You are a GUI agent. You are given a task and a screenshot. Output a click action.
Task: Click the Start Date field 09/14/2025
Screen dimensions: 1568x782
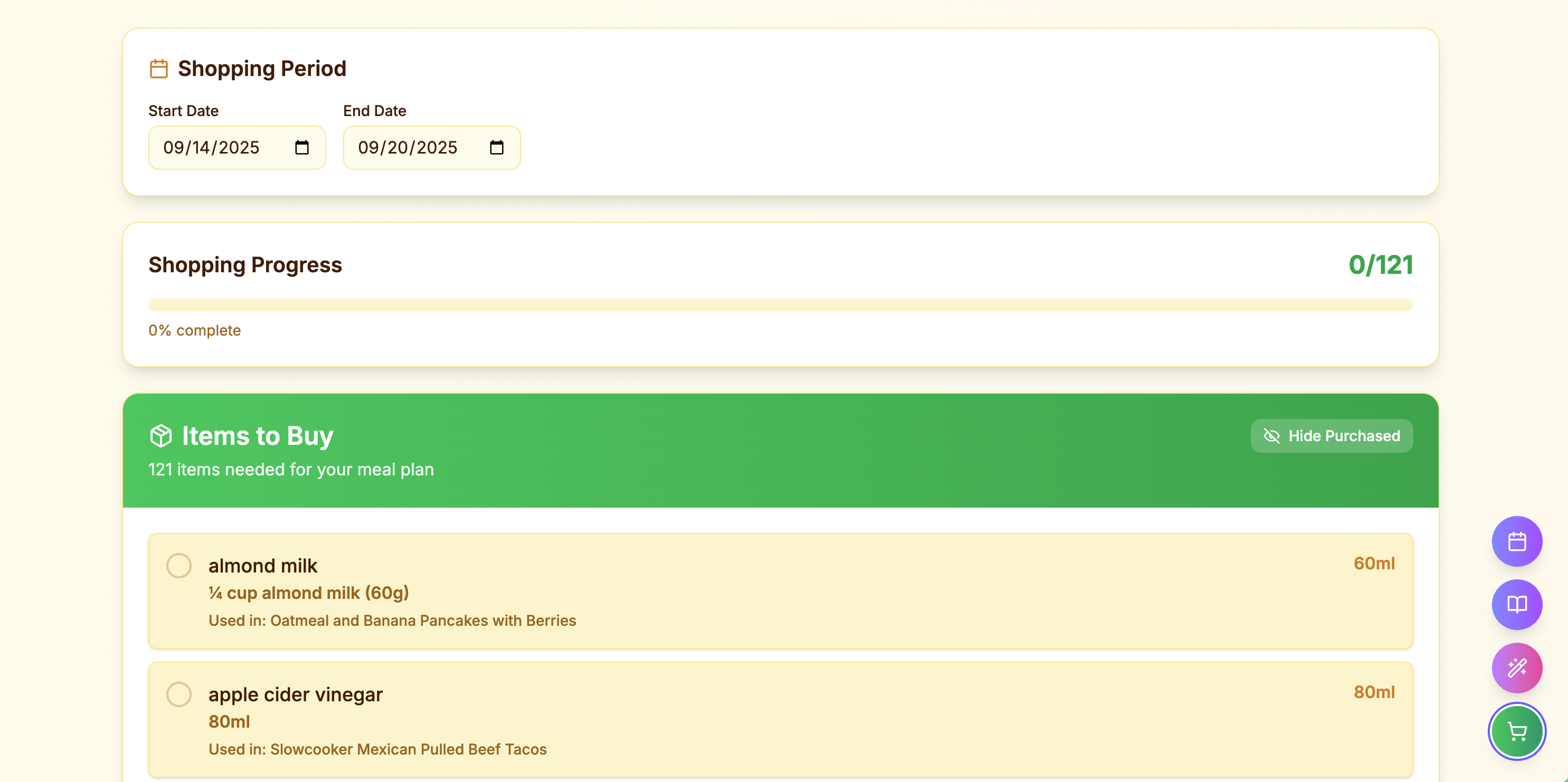click(211, 147)
